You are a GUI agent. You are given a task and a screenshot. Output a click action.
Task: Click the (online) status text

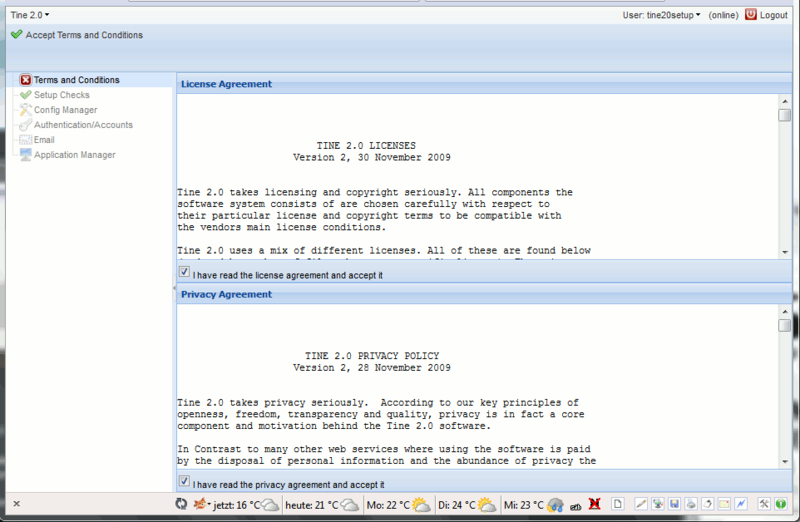coord(723,15)
